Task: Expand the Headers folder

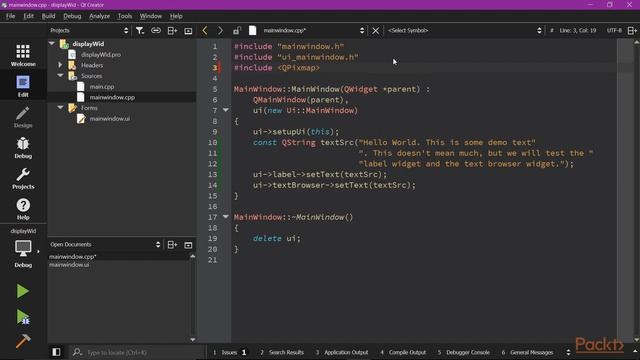Action: pyautogui.click(x=60, y=65)
